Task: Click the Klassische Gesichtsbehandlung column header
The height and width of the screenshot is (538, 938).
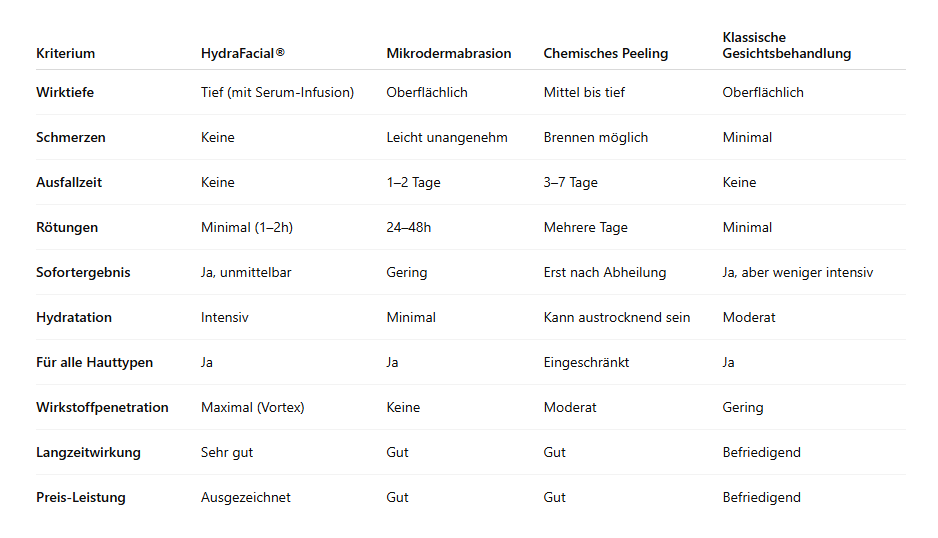Action: pos(786,46)
